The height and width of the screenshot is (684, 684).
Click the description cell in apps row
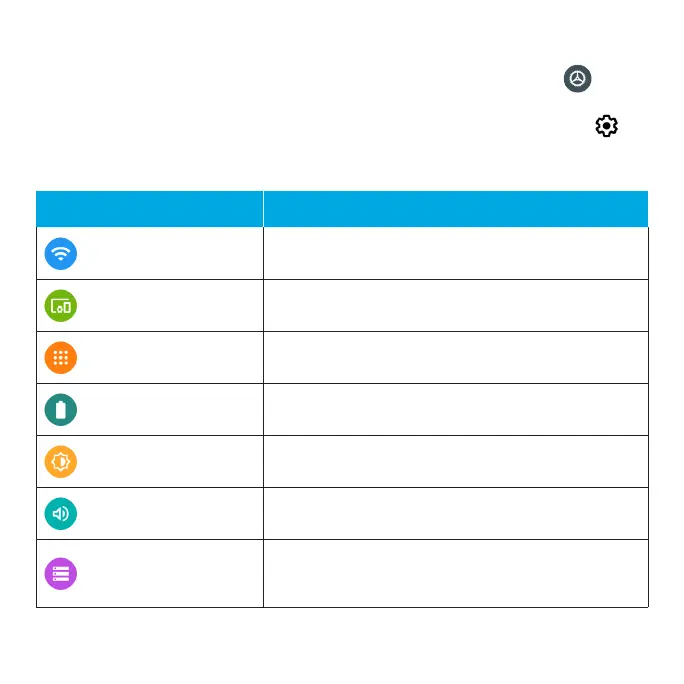tap(456, 358)
